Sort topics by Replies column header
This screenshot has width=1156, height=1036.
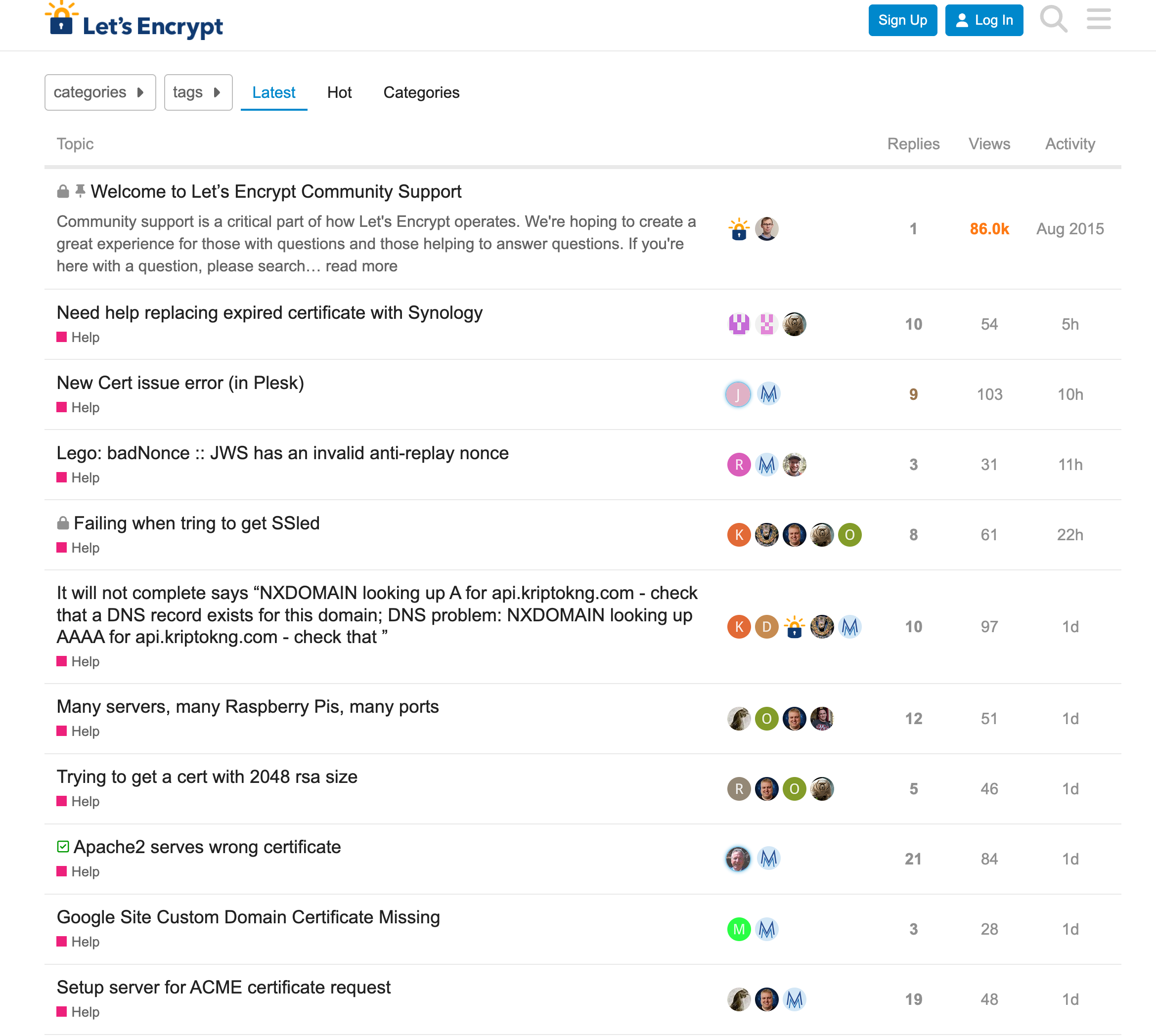point(913,144)
